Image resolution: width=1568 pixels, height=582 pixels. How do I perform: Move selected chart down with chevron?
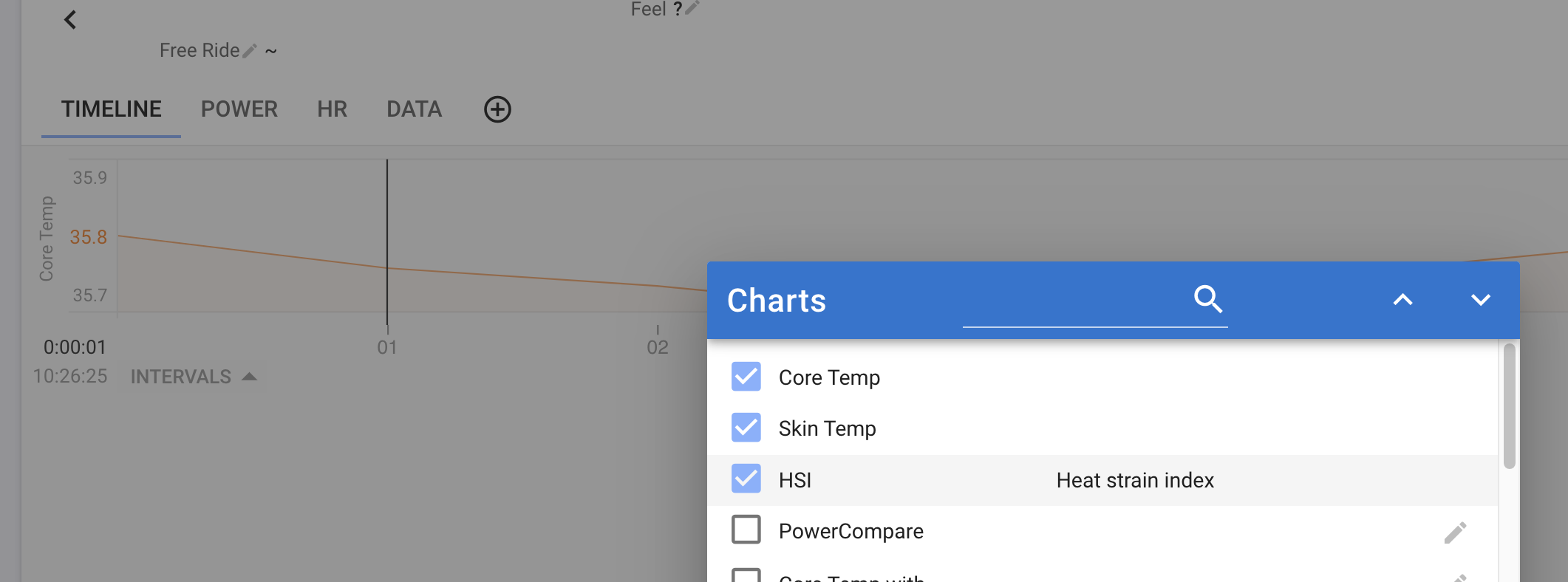[1480, 300]
